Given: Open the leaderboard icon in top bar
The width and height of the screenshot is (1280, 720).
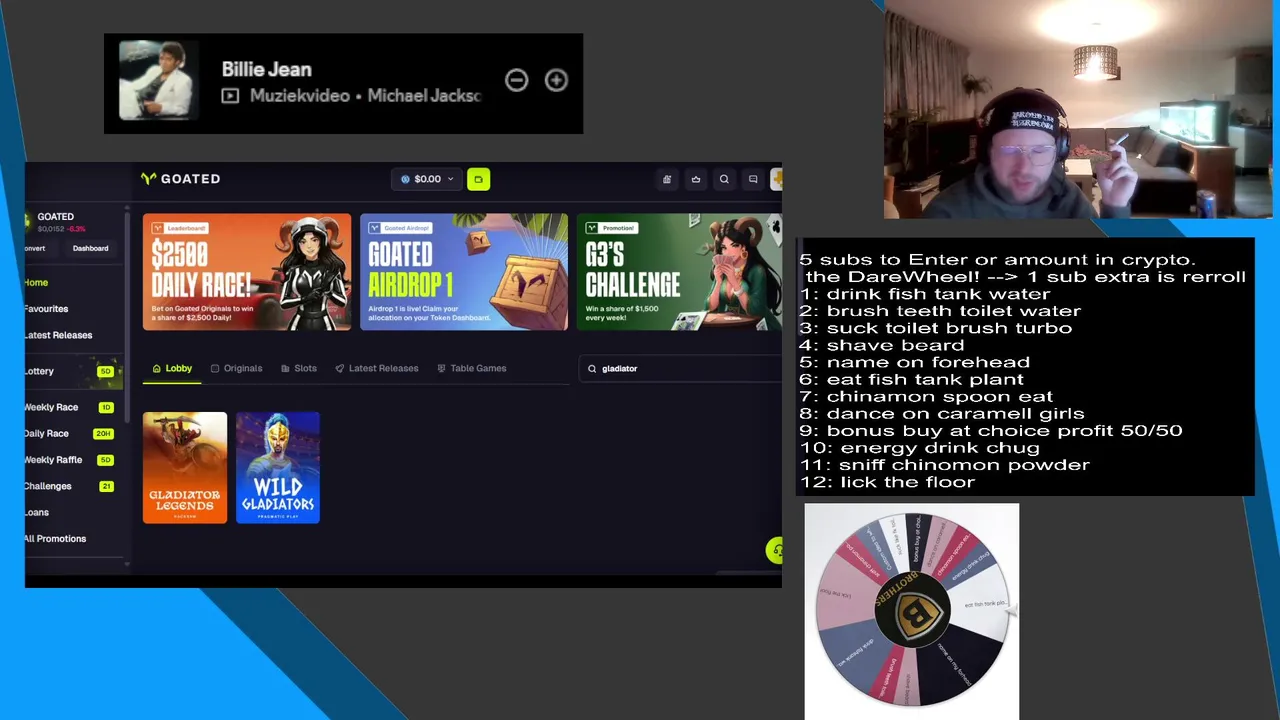Looking at the screenshot, I should coord(667,179).
